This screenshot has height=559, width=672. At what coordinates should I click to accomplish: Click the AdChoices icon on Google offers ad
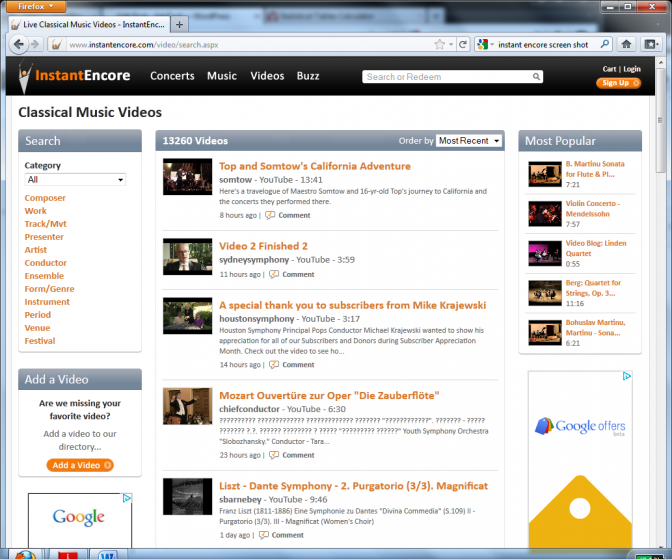[x=627, y=376]
